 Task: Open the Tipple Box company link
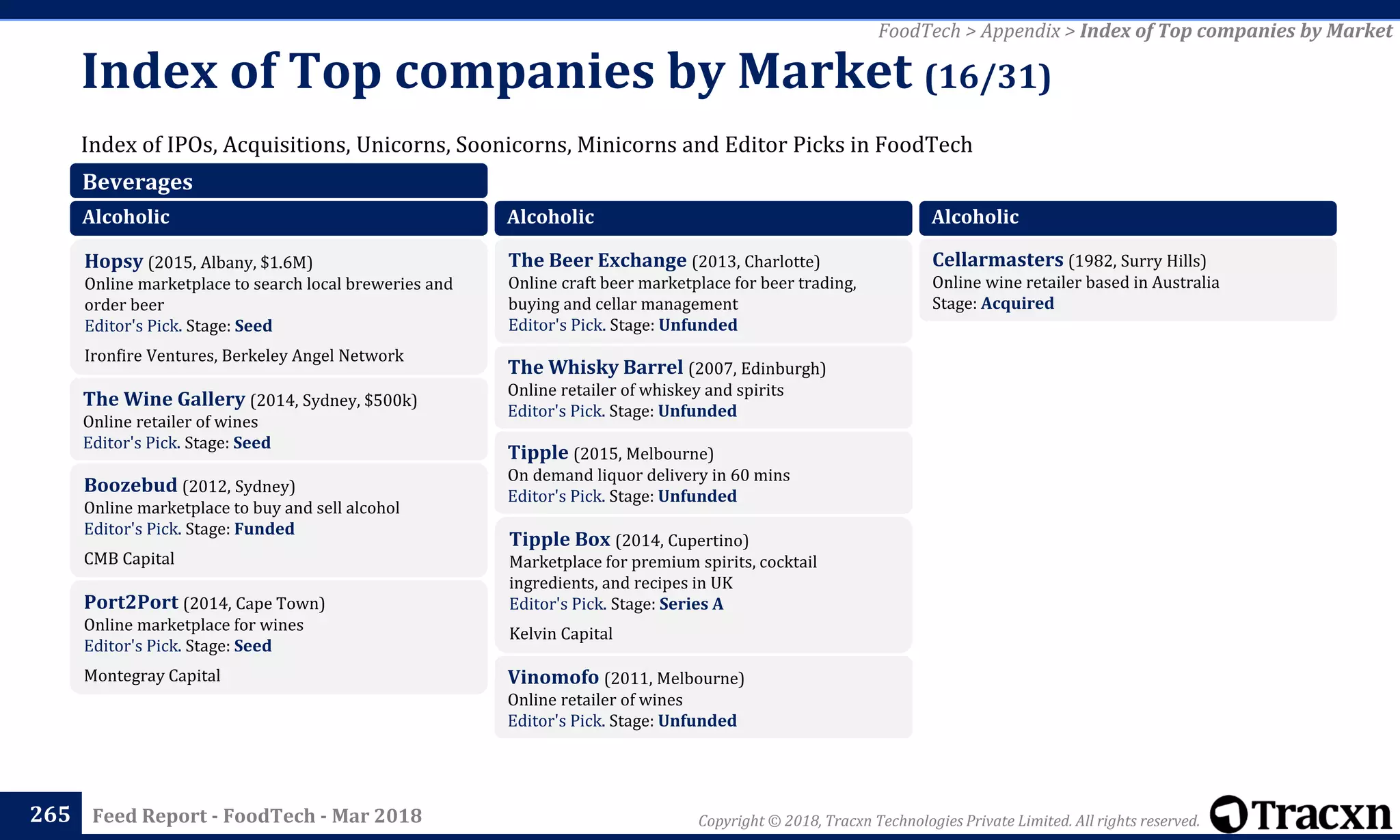coord(560,540)
